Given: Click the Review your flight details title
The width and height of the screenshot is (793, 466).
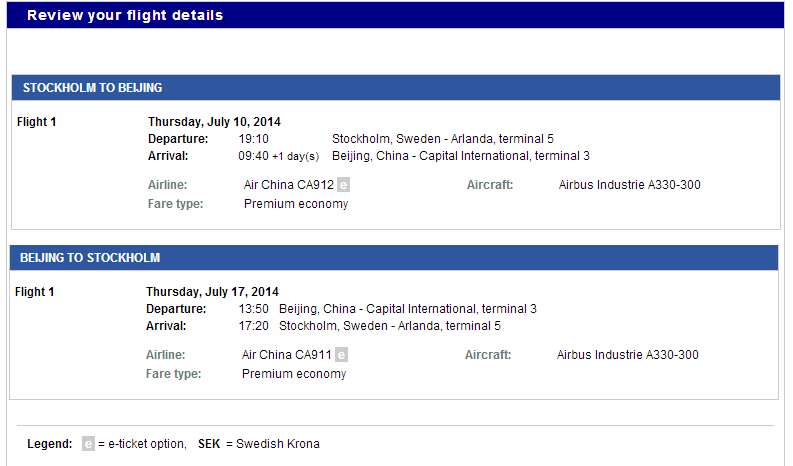Looking at the screenshot, I should [x=125, y=16].
